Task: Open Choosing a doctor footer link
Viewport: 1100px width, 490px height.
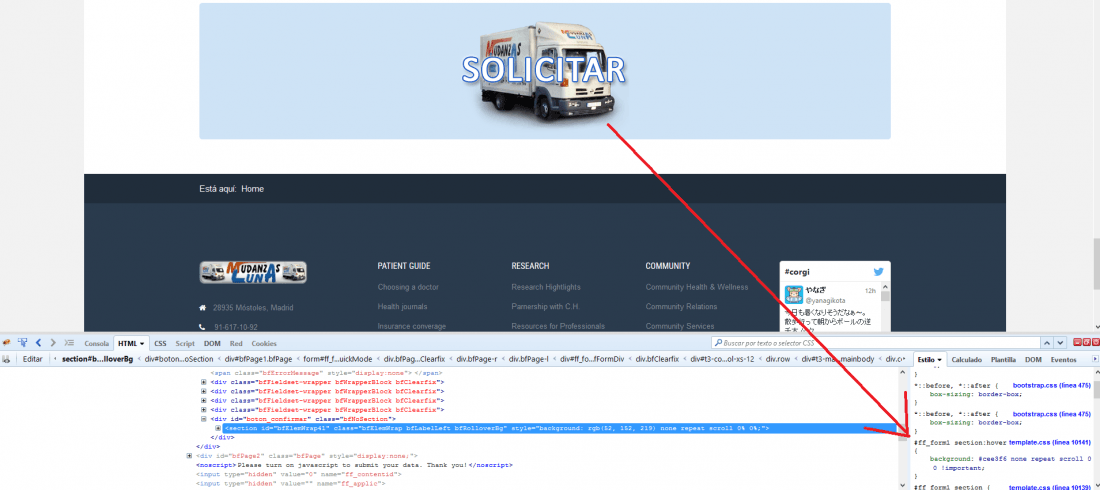Action: coord(408,287)
